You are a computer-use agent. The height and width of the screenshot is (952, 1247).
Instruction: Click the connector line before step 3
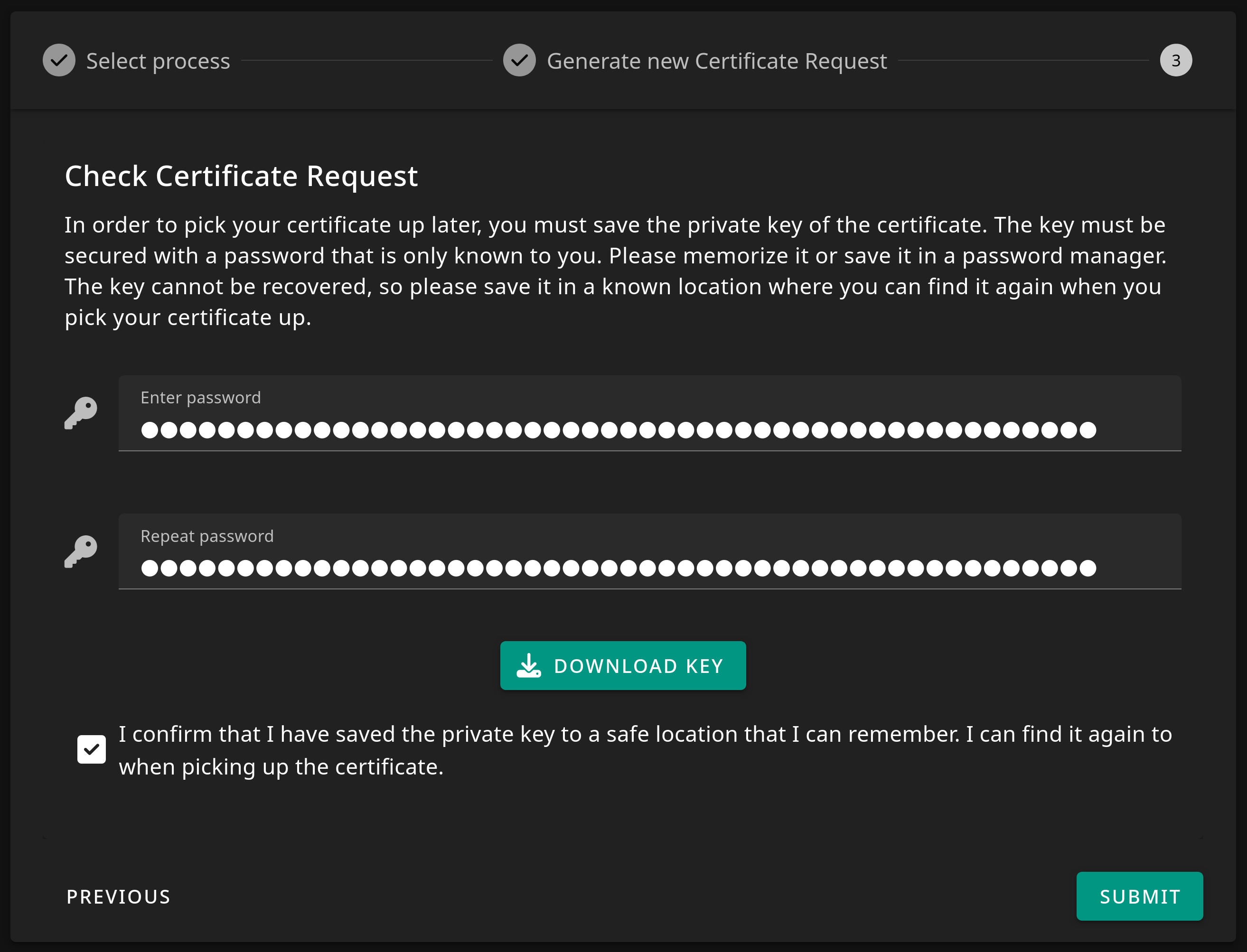(x=1023, y=61)
